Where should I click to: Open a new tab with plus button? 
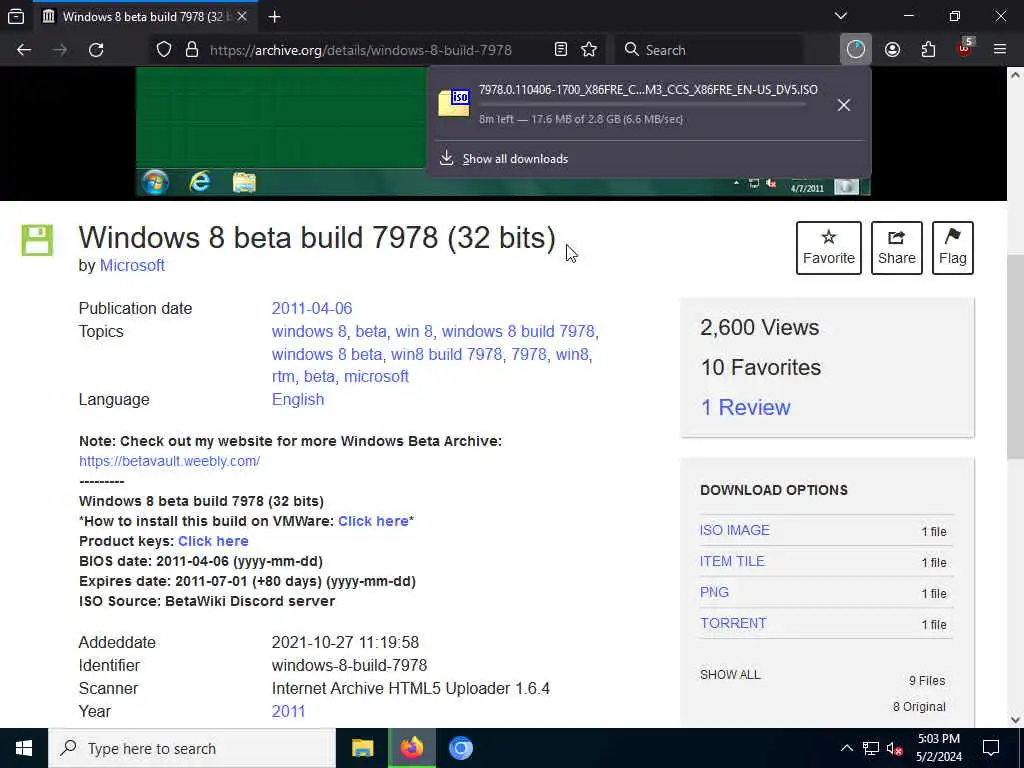coord(274,17)
